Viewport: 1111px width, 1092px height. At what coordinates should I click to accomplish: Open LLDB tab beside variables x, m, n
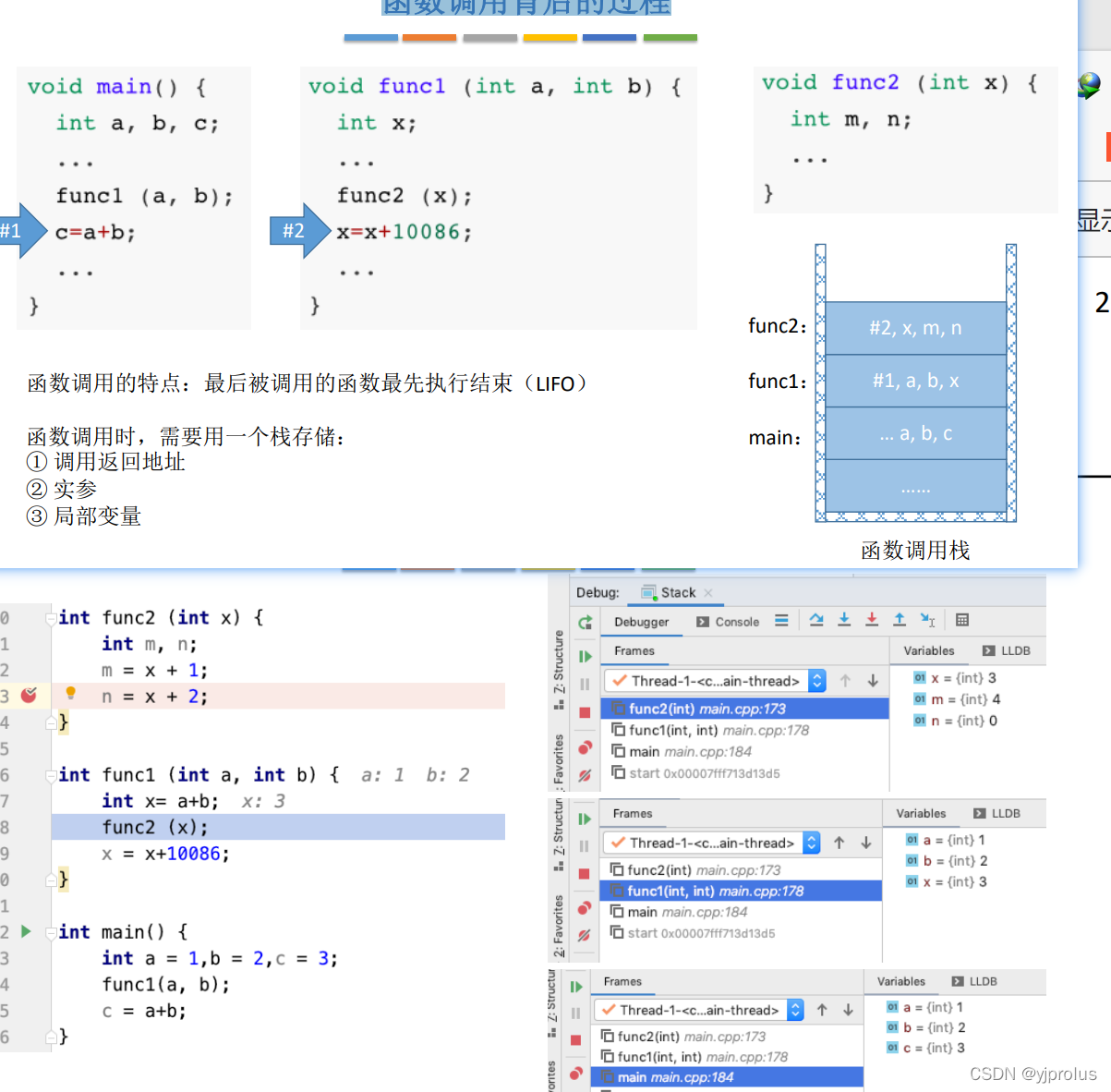coord(1007,650)
